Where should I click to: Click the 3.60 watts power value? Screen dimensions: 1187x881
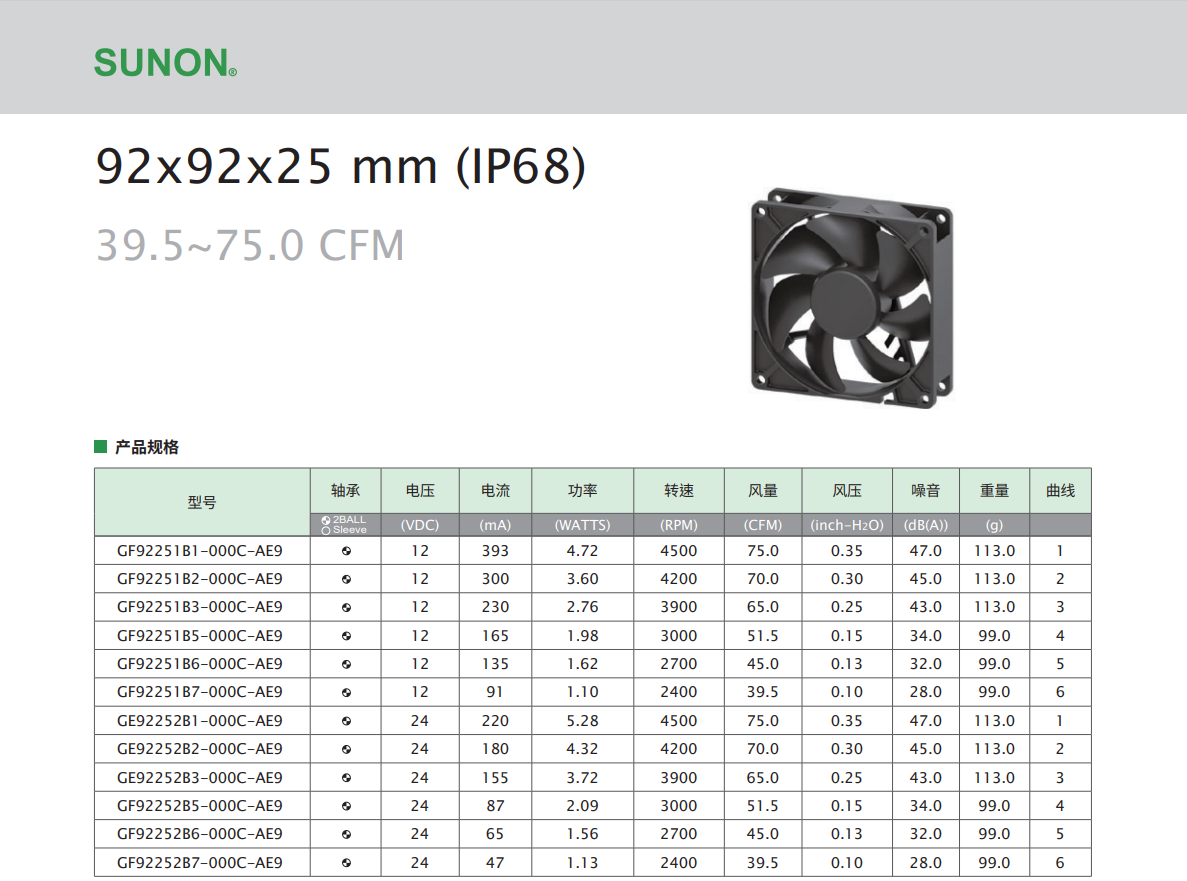[583, 579]
